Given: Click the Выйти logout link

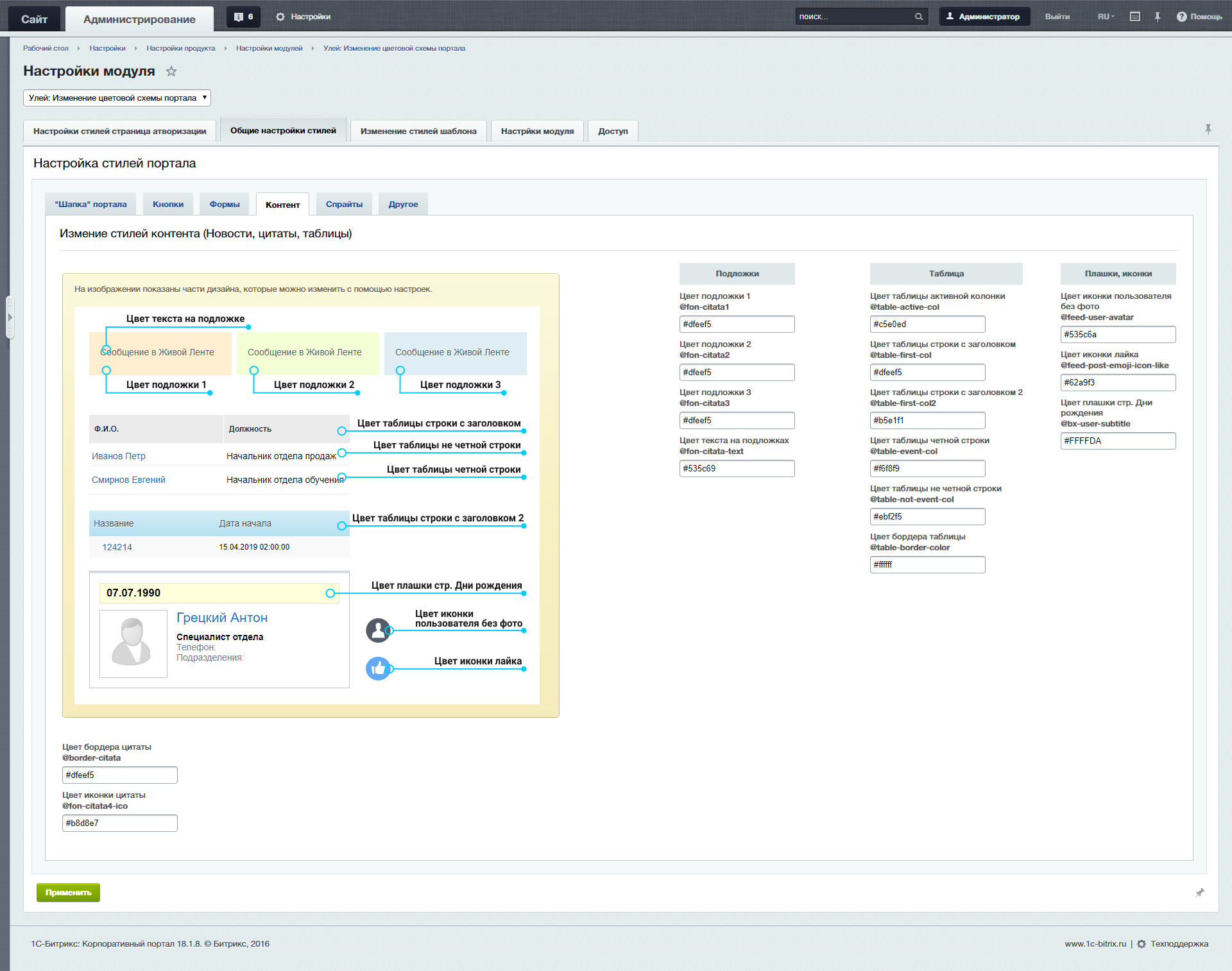Looking at the screenshot, I should [1057, 17].
